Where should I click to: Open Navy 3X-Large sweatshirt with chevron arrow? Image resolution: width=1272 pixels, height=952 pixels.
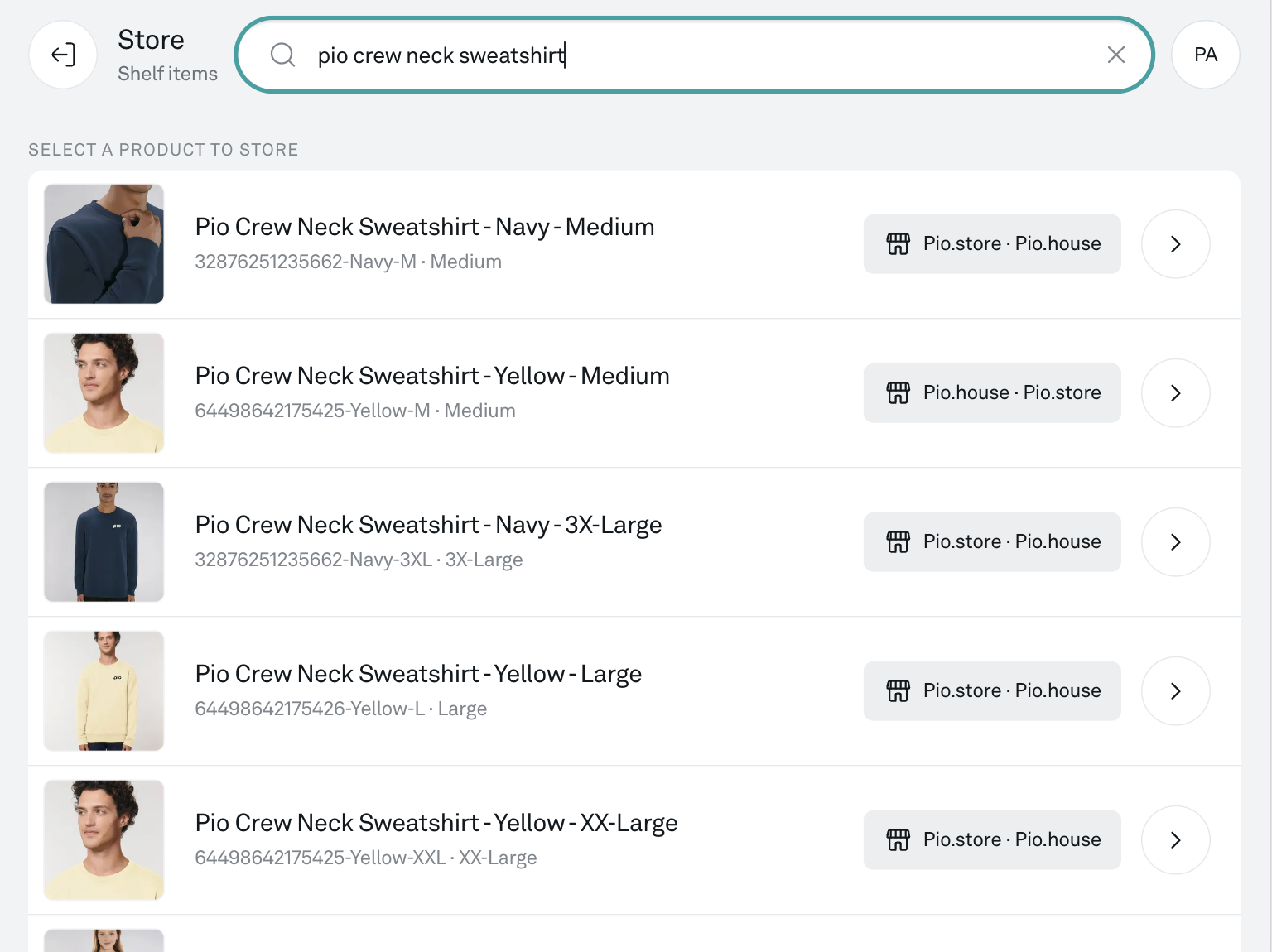[1175, 542]
